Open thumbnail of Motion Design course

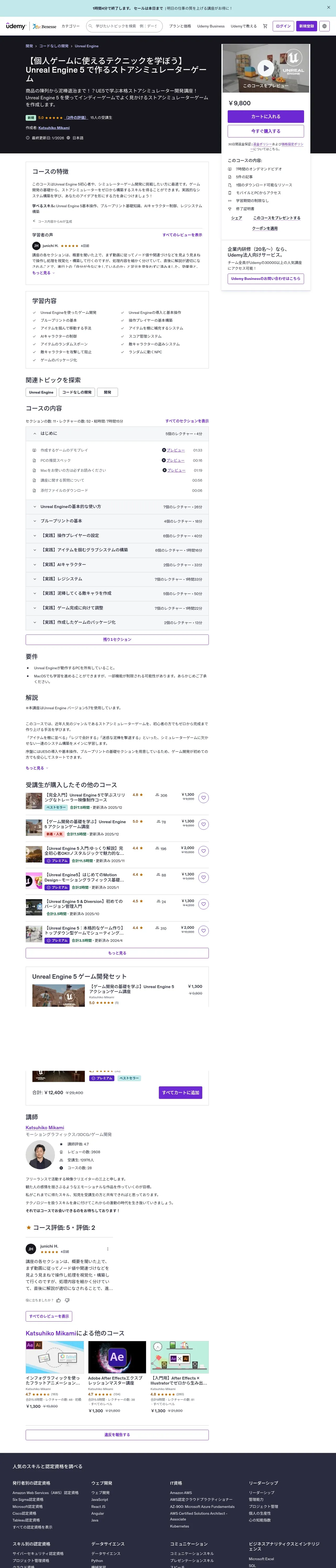(x=33, y=881)
